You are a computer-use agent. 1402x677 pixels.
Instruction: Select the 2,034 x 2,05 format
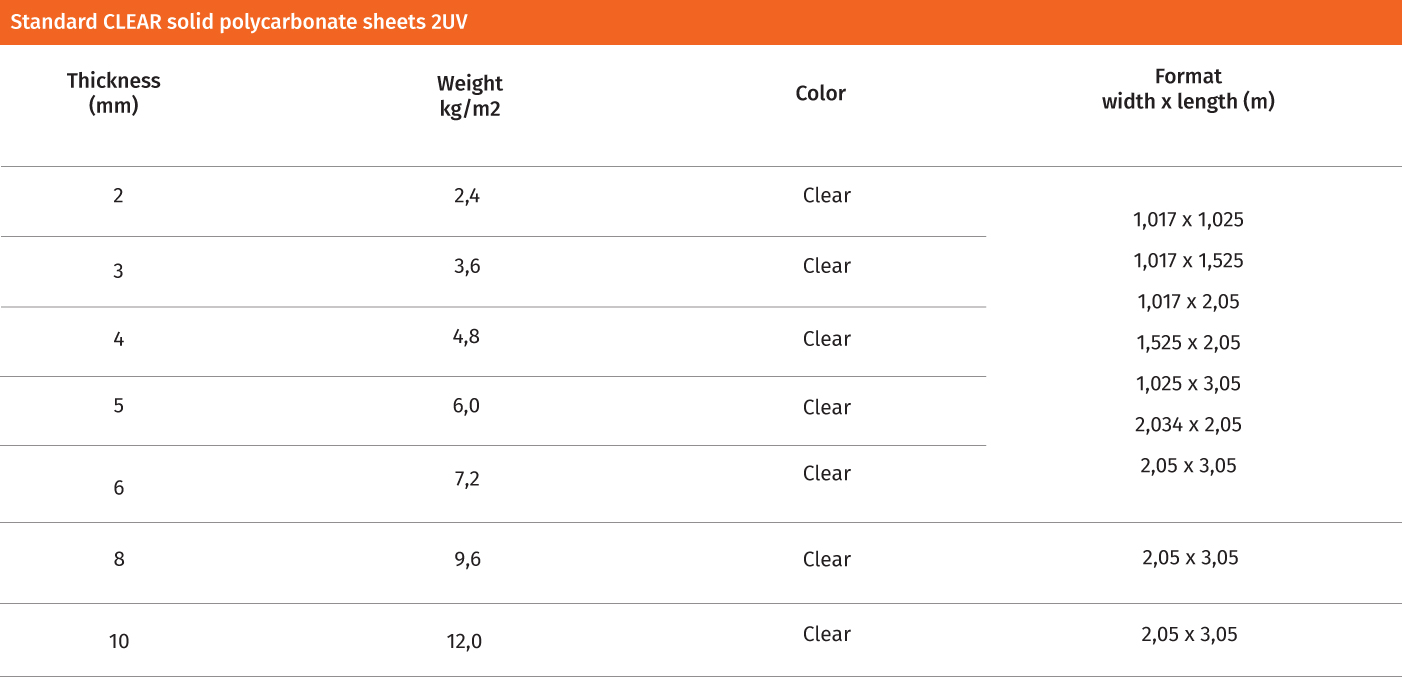click(1188, 425)
